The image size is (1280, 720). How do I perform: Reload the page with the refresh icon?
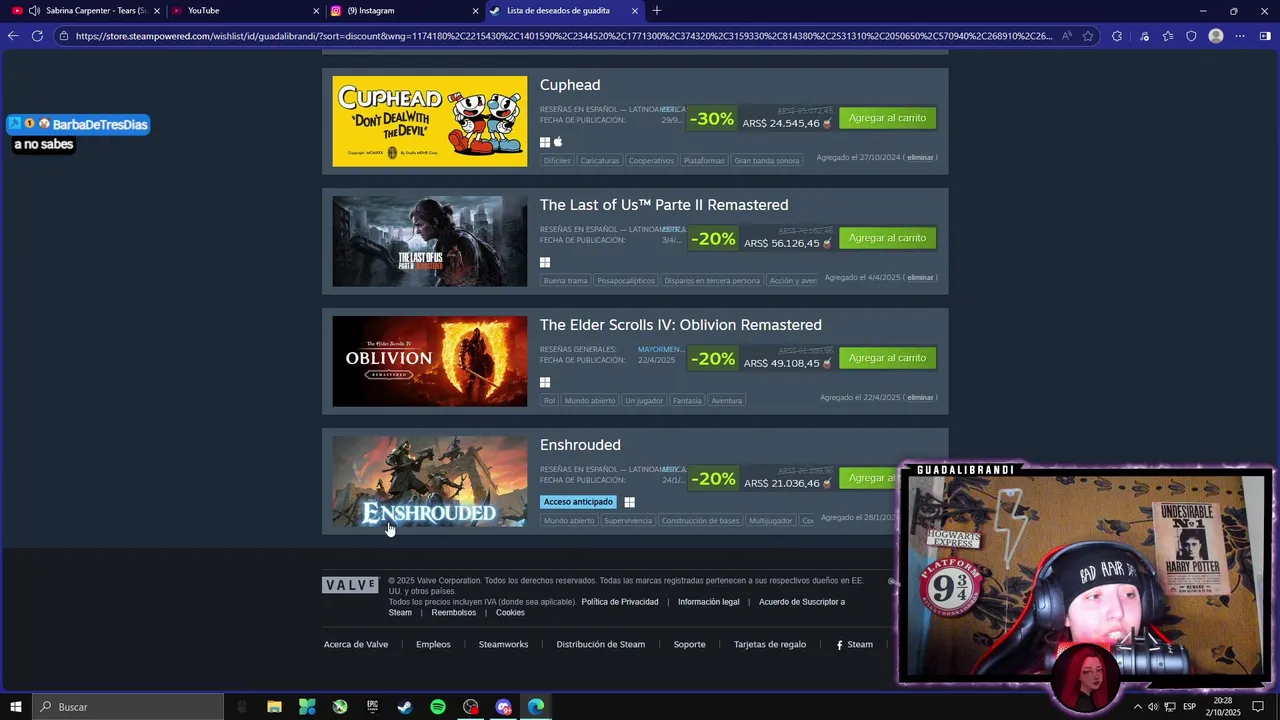(37, 36)
